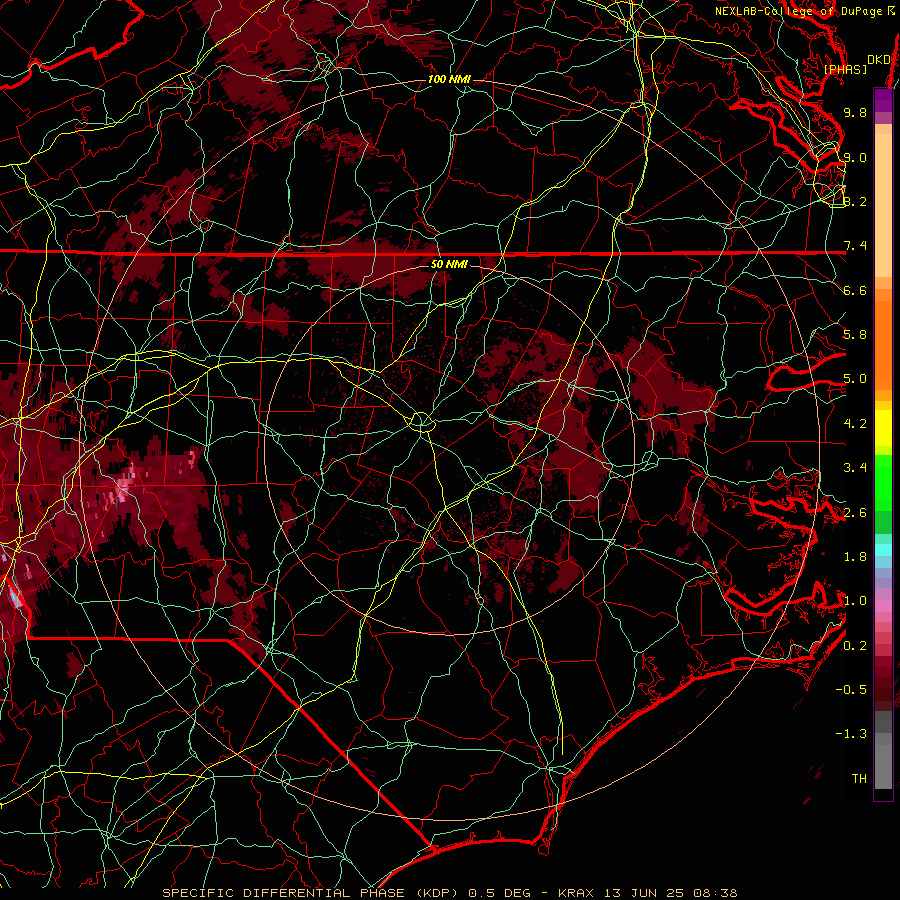Click the 0.2 value on the color scale
Image resolution: width=900 pixels, height=900 pixels.
pyautogui.click(x=855, y=646)
